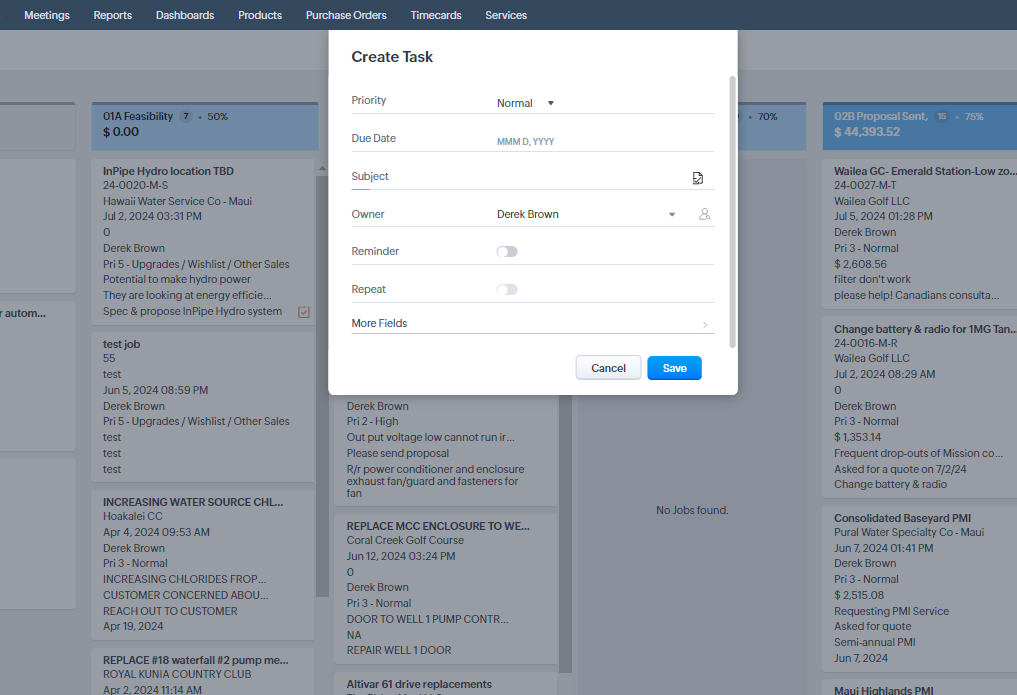The image size is (1017, 695).
Task: Click the Cancel button
Action: coord(608,368)
